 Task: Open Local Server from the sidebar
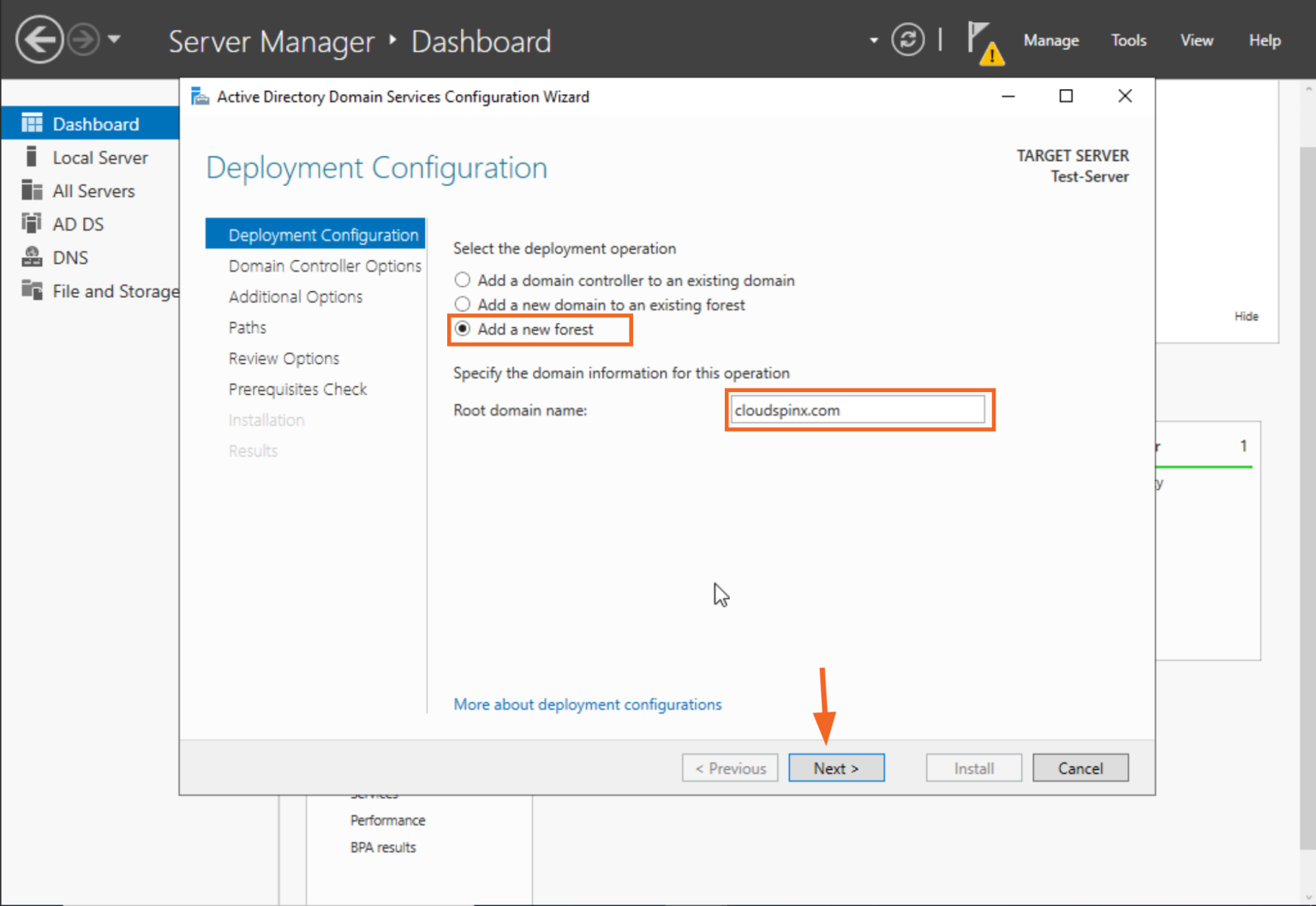(x=100, y=157)
